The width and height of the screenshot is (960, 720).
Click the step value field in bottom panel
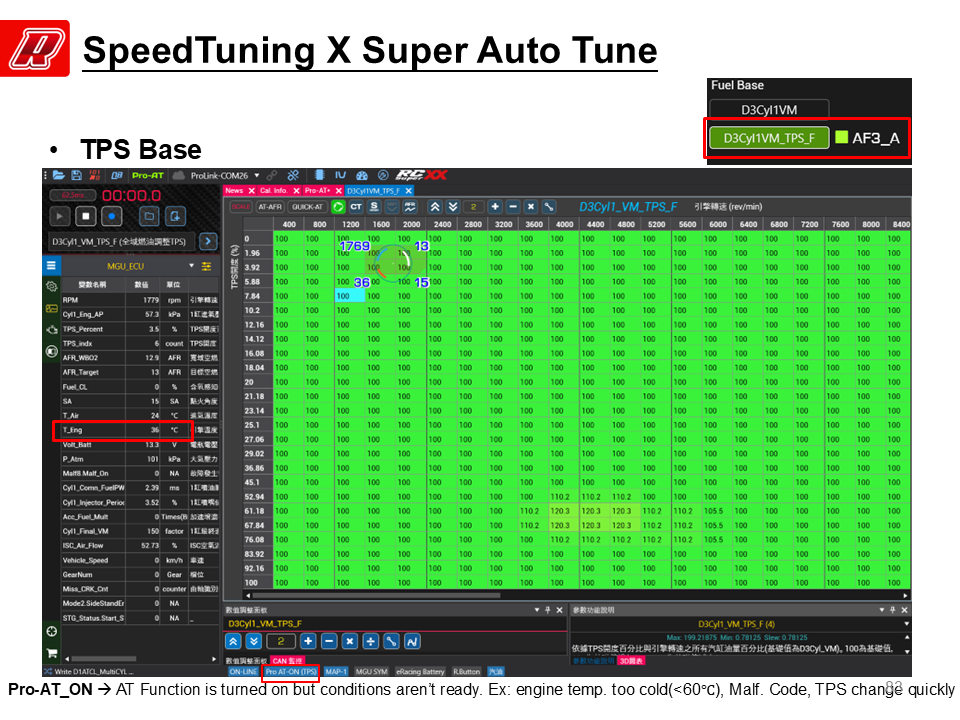pyautogui.click(x=281, y=641)
